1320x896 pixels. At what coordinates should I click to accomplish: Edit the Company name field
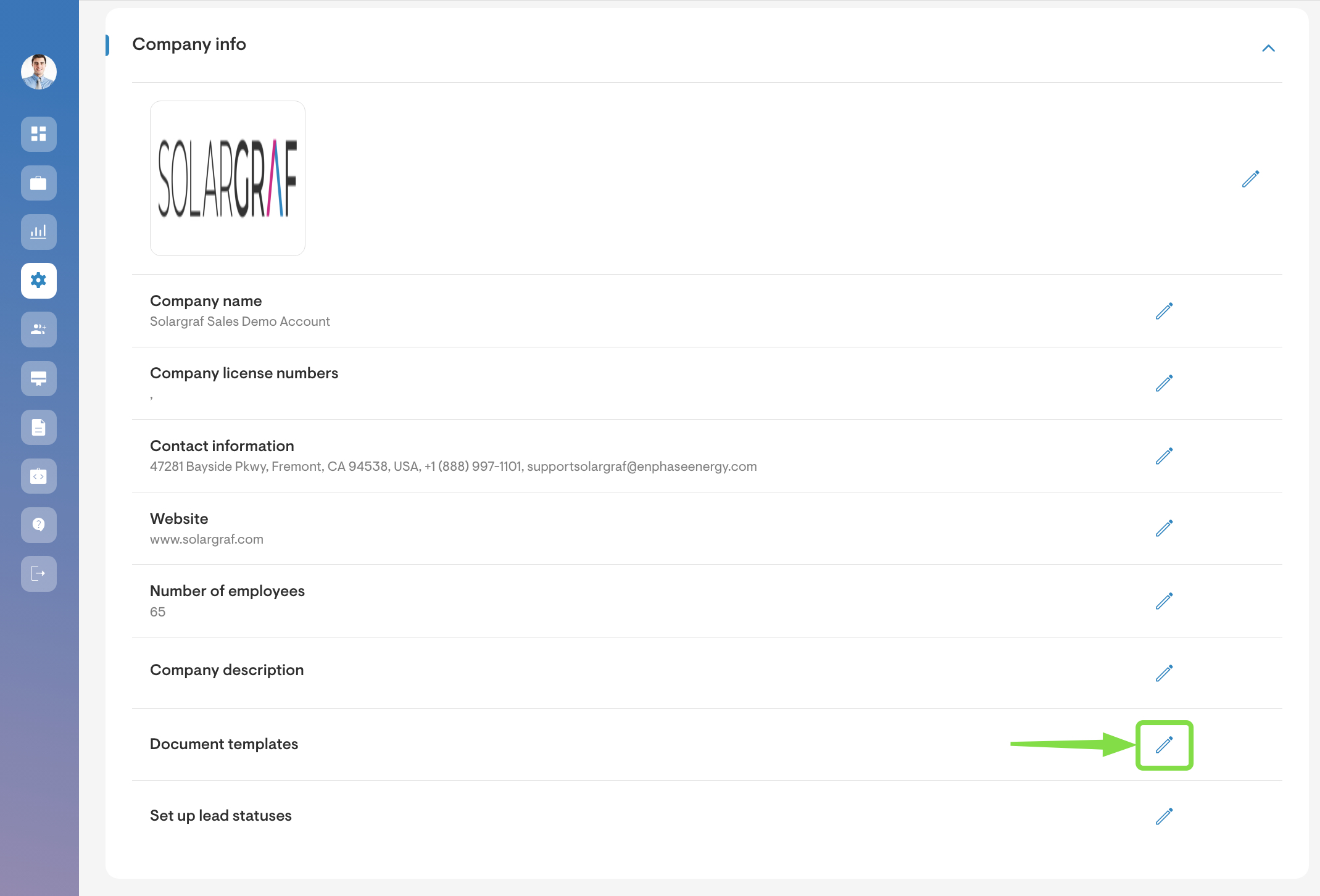(1164, 311)
